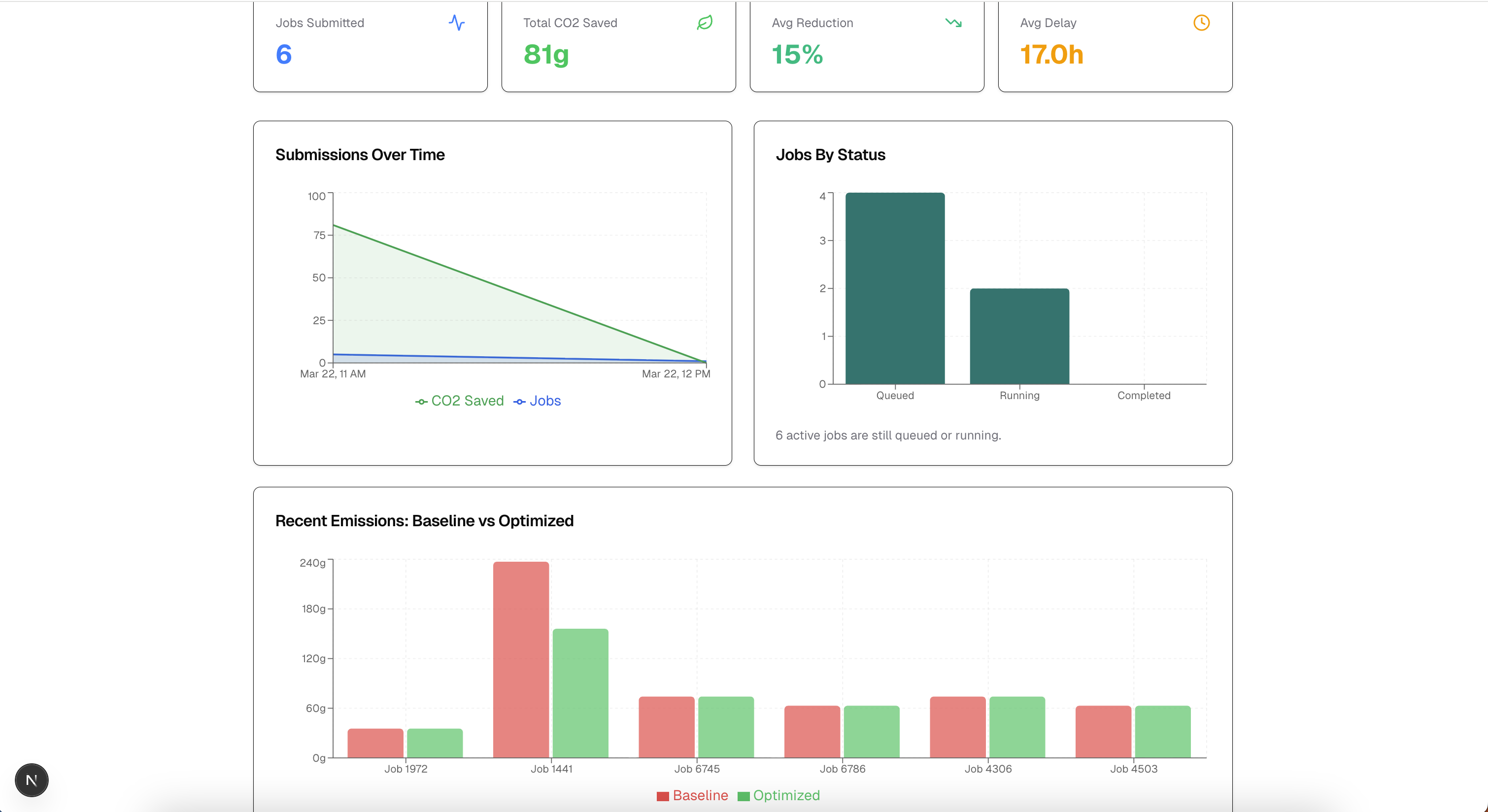Select the Running bar in status chart
The image size is (1488, 812).
point(1019,336)
